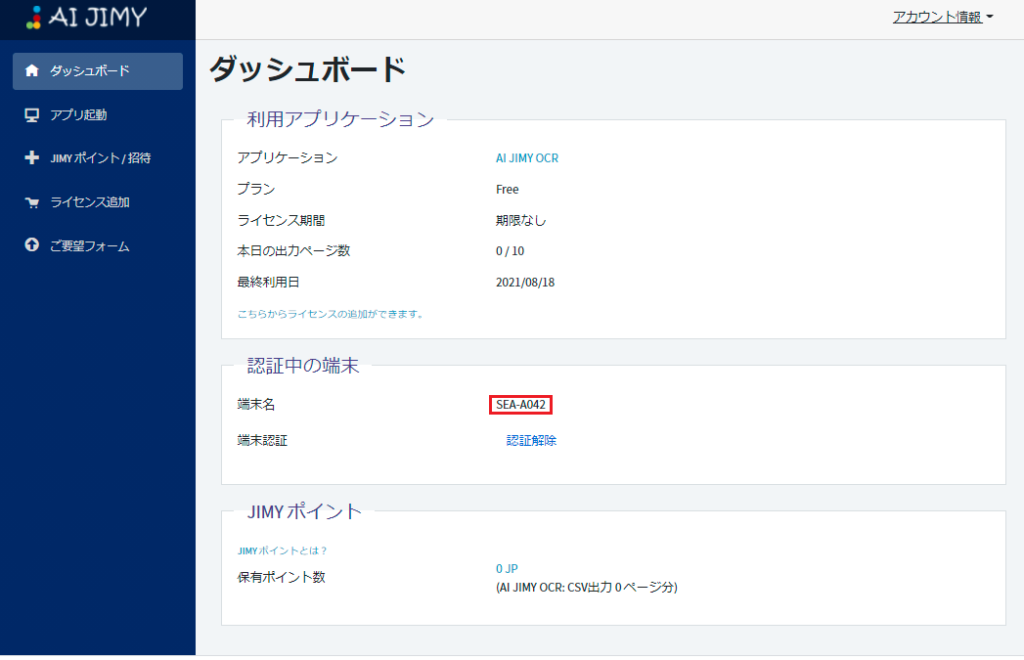The image size is (1024, 660).
Task: Click the 本日の出力ページ数 label
Action: click(x=294, y=251)
